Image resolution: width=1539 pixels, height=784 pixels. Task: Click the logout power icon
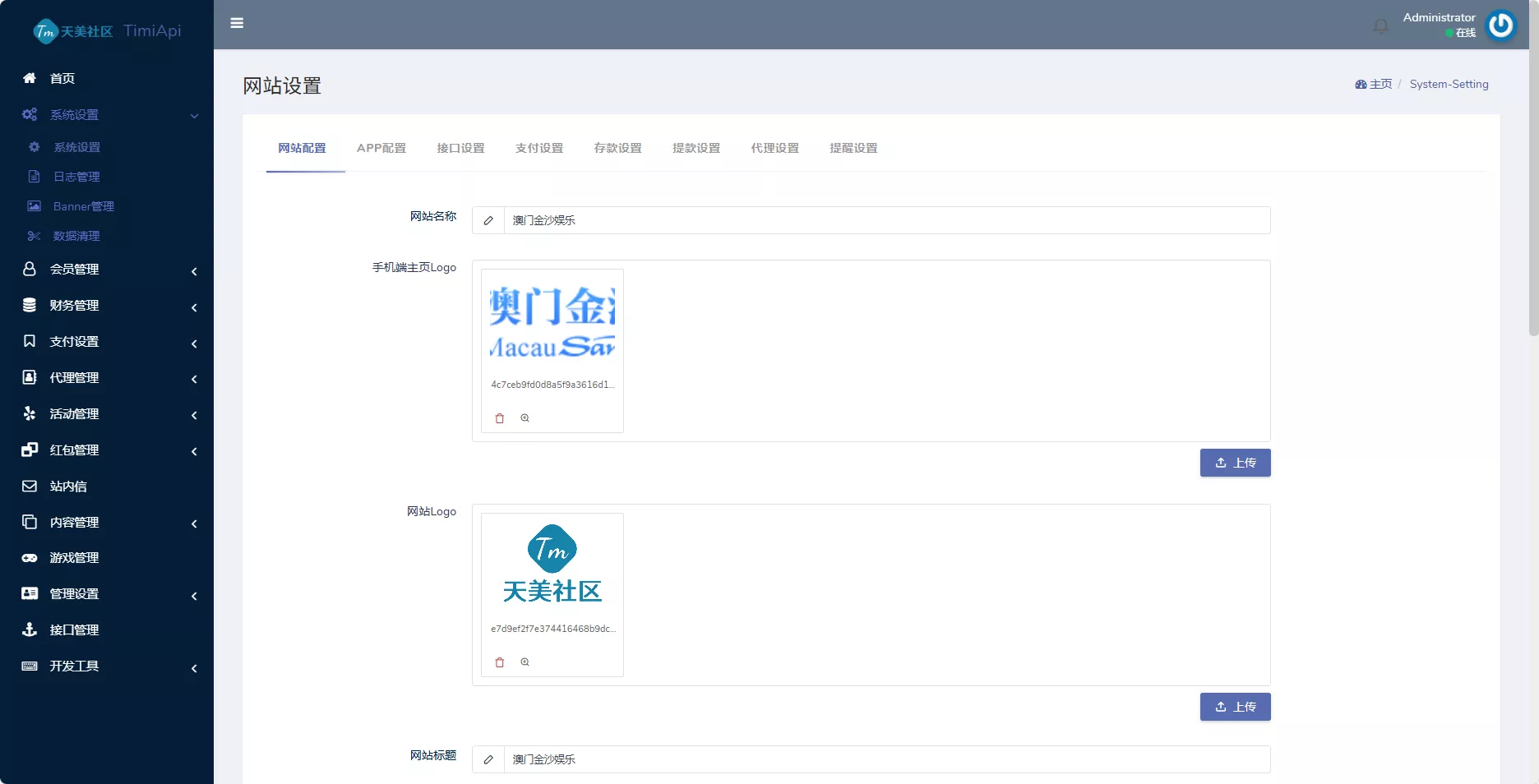tap(1500, 25)
